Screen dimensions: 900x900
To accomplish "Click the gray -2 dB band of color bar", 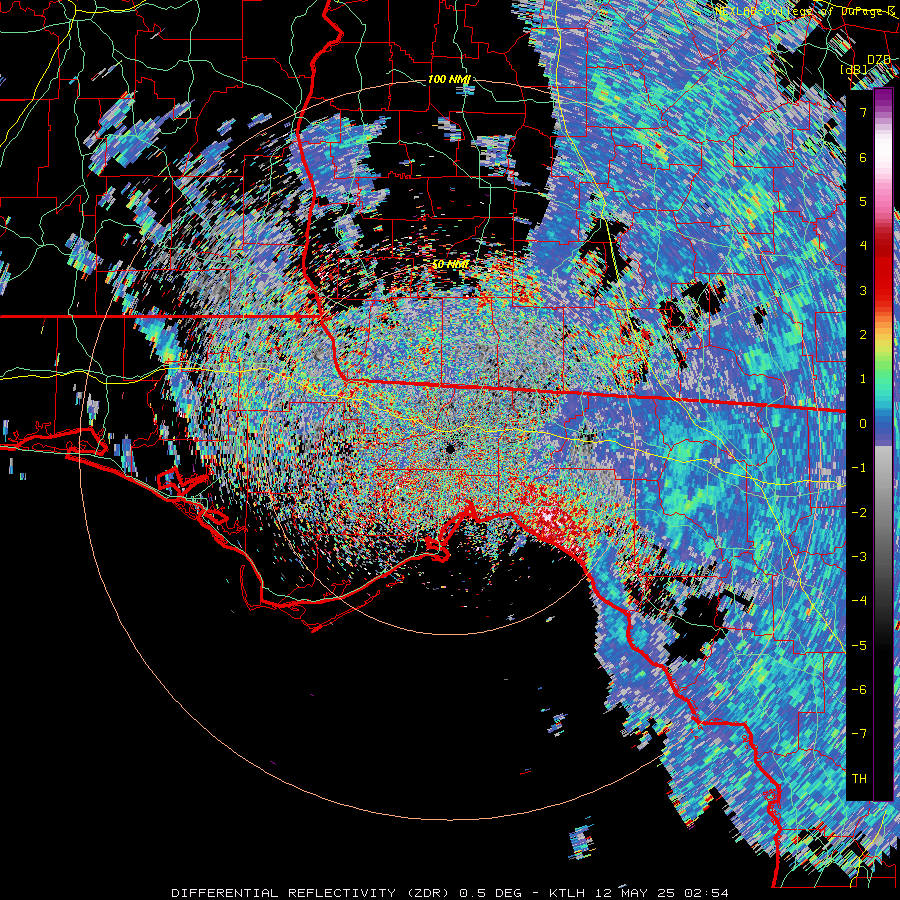I will (x=883, y=512).
